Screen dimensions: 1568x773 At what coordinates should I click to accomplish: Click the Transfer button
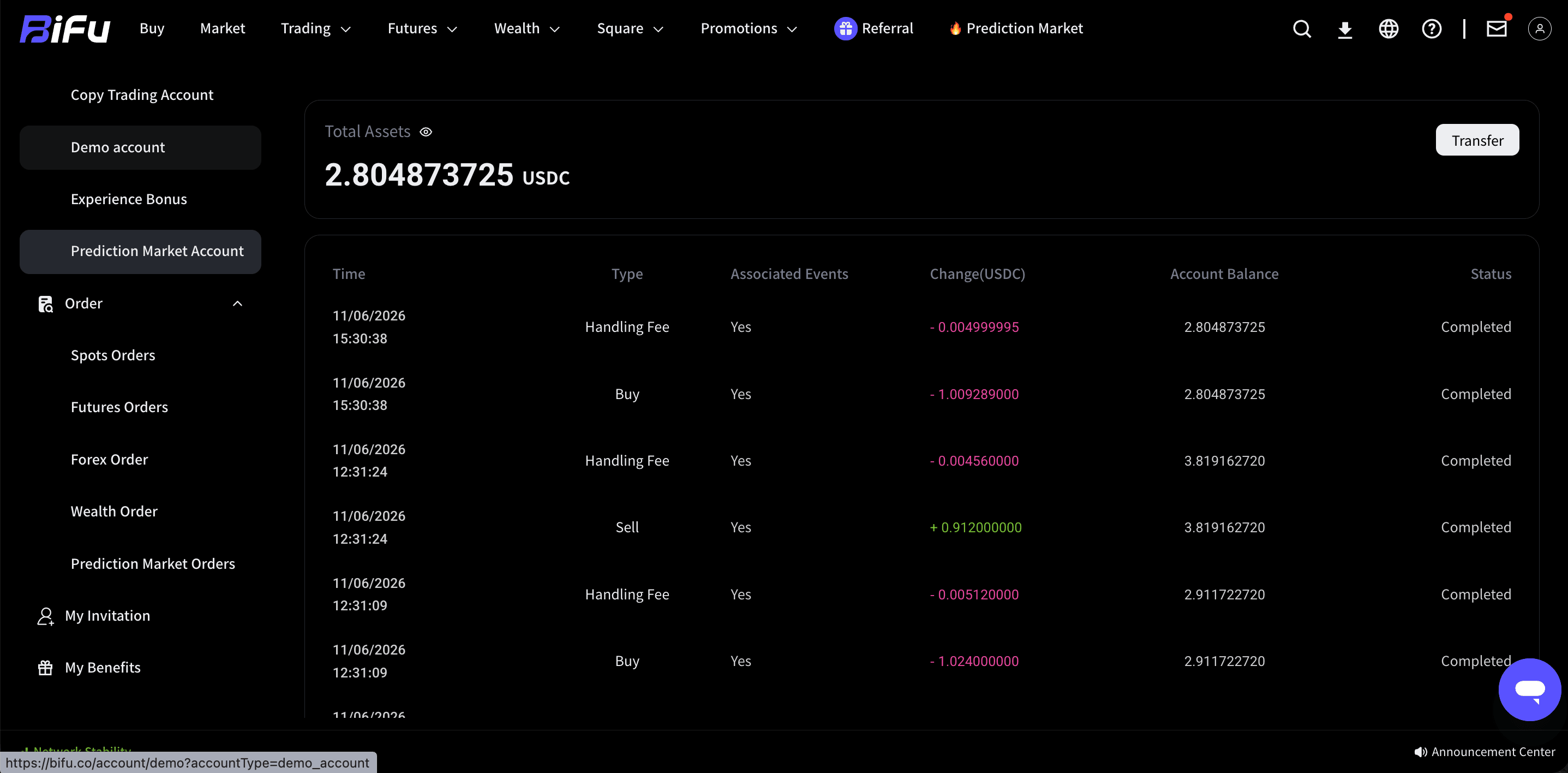click(1477, 140)
